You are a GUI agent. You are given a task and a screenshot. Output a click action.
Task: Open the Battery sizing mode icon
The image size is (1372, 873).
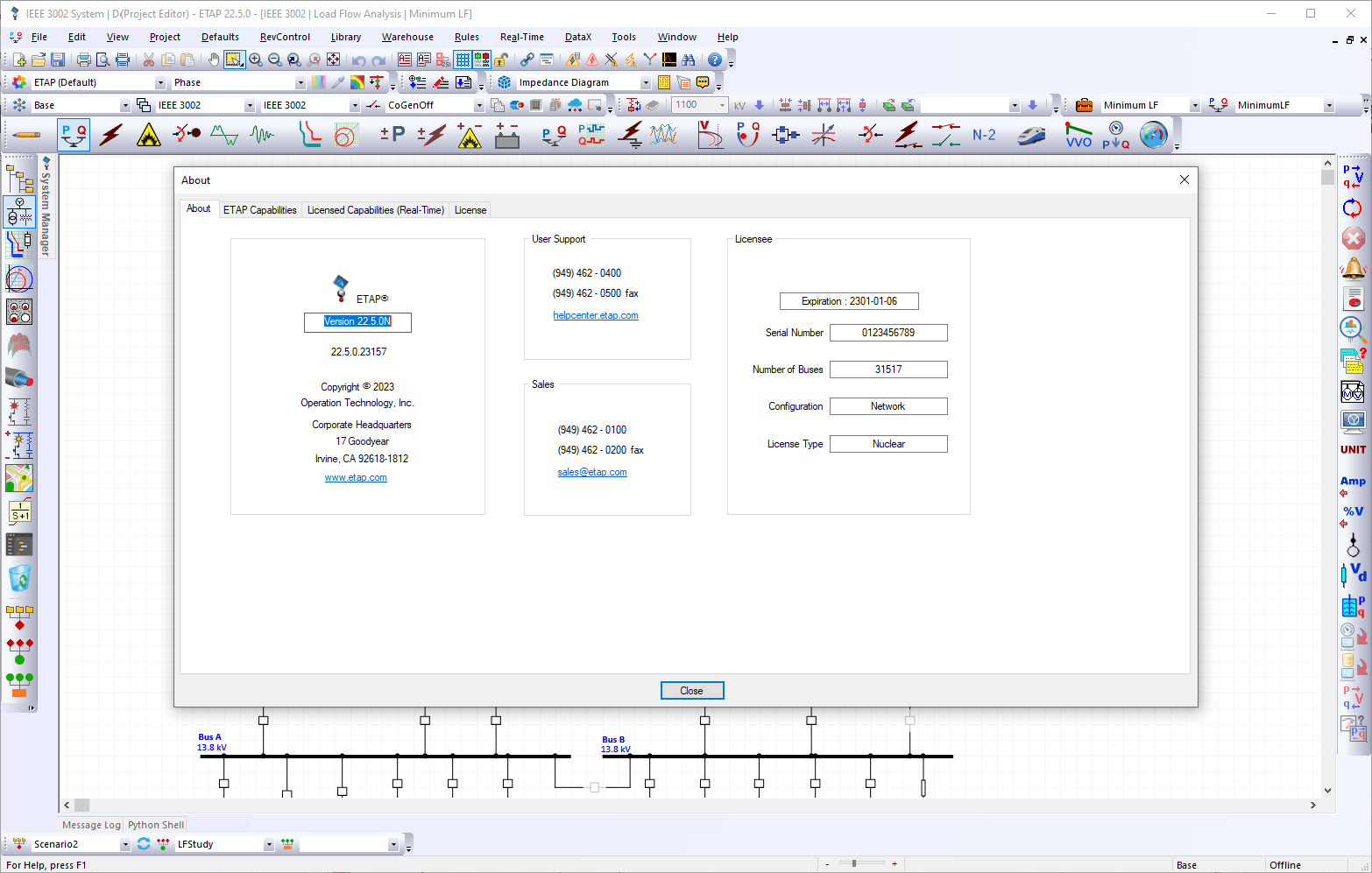point(507,135)
